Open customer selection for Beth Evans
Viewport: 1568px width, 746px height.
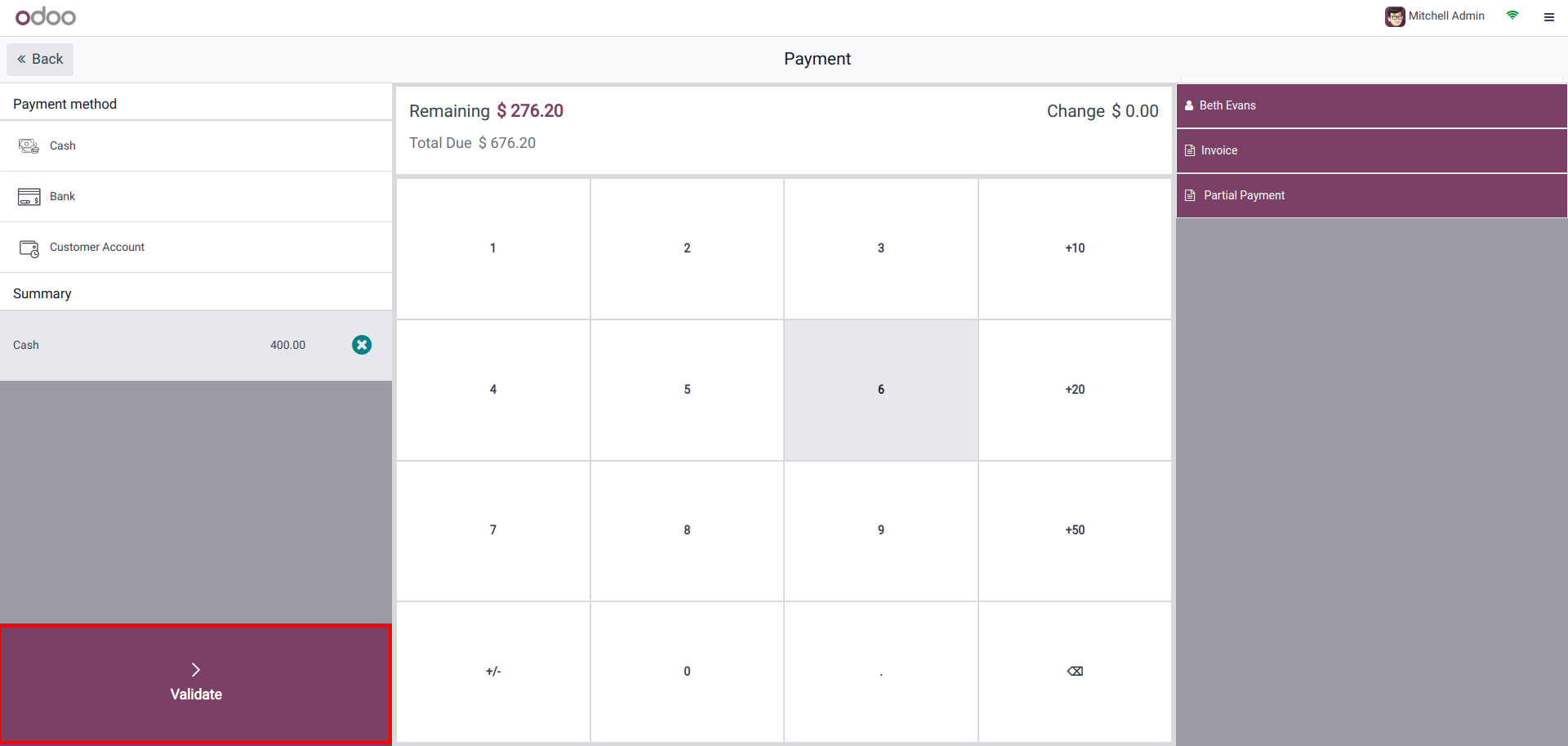(1371, 105)
